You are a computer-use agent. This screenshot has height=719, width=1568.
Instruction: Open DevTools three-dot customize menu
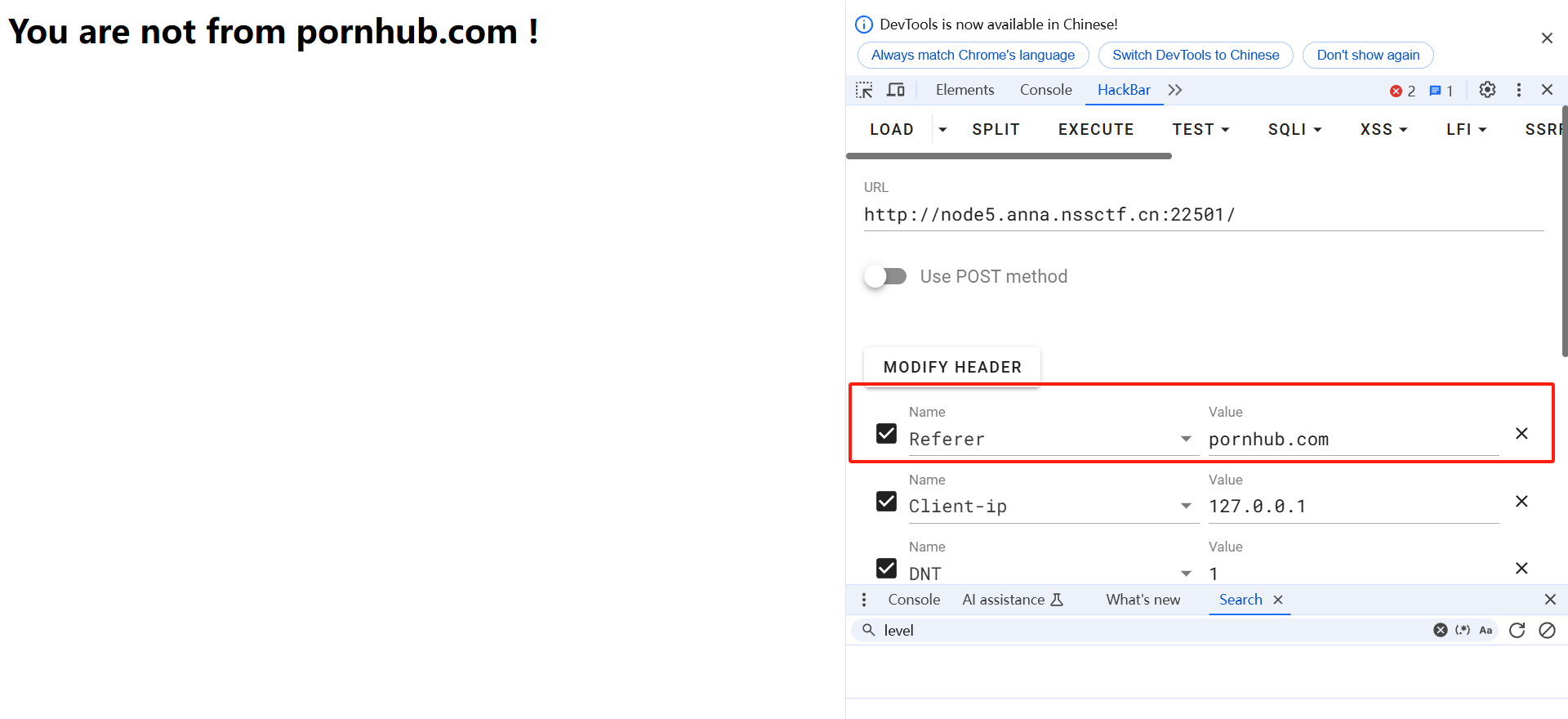coord(1519,90)
